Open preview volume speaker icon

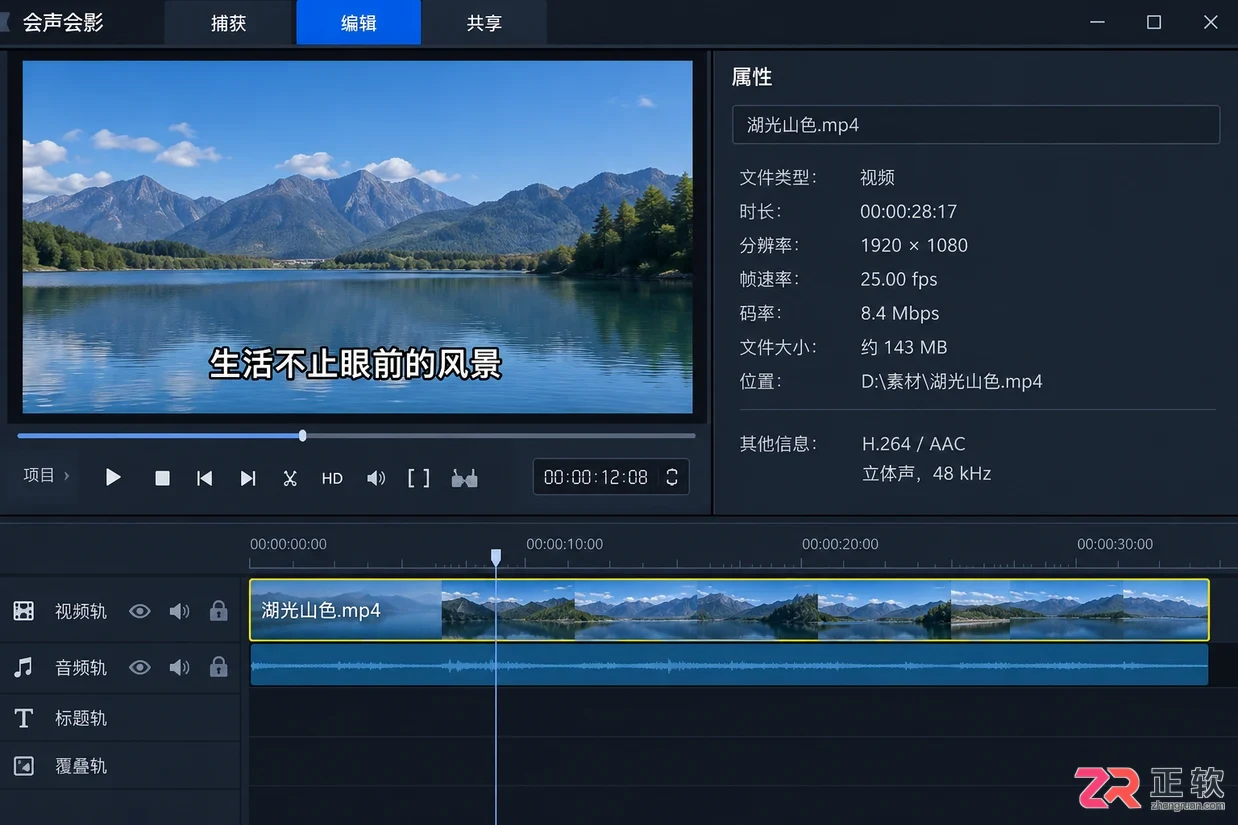click(x=376, y=479)
